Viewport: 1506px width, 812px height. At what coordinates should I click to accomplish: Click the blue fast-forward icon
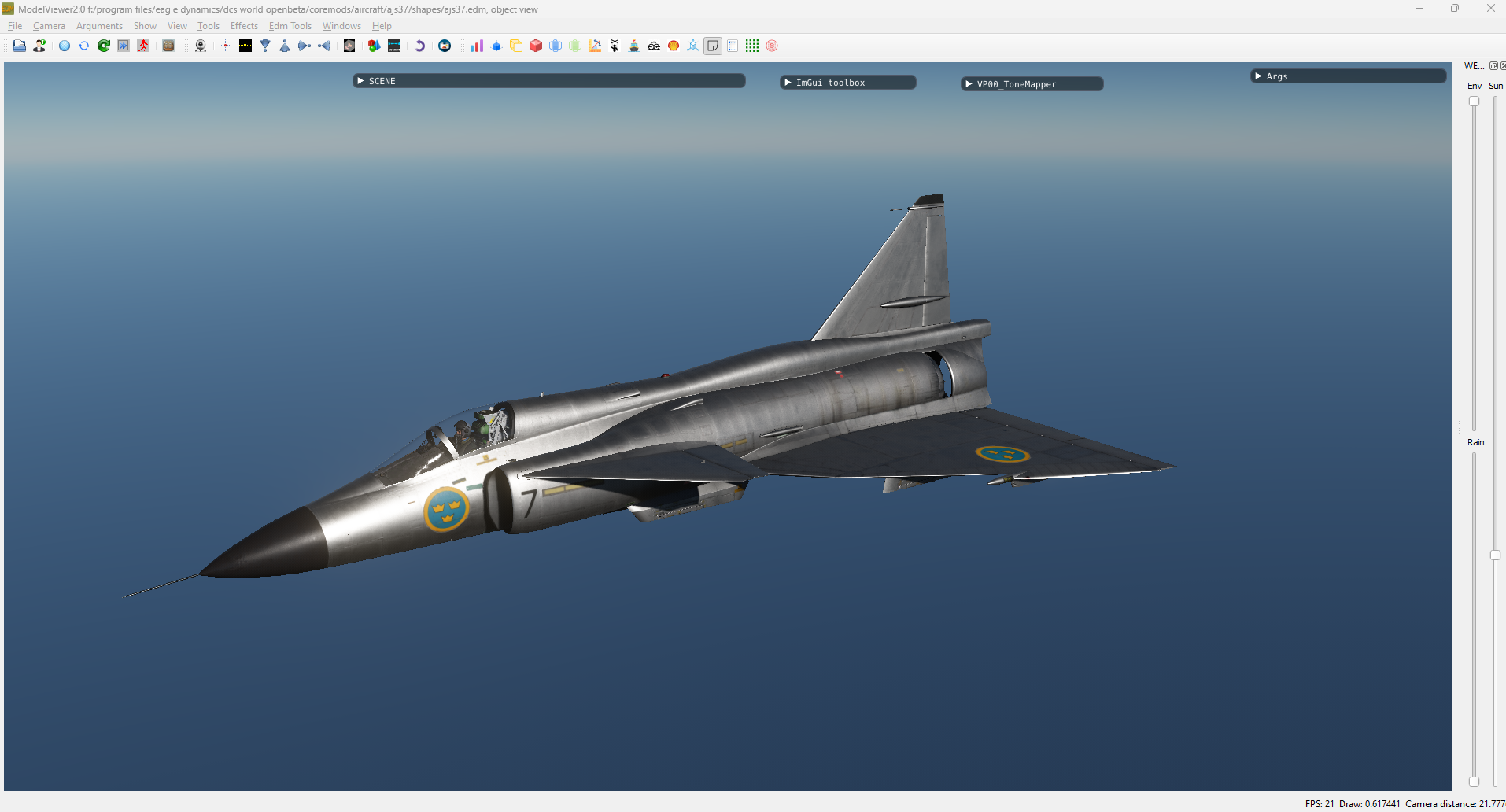coord(124,46)
